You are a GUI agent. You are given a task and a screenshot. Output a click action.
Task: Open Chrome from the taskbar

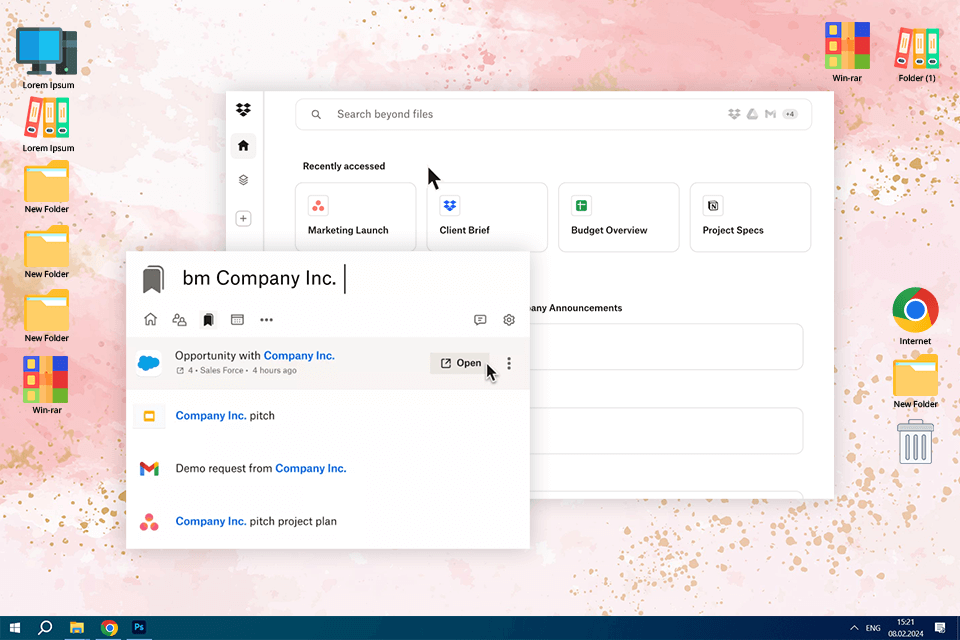tap(109, 628)
